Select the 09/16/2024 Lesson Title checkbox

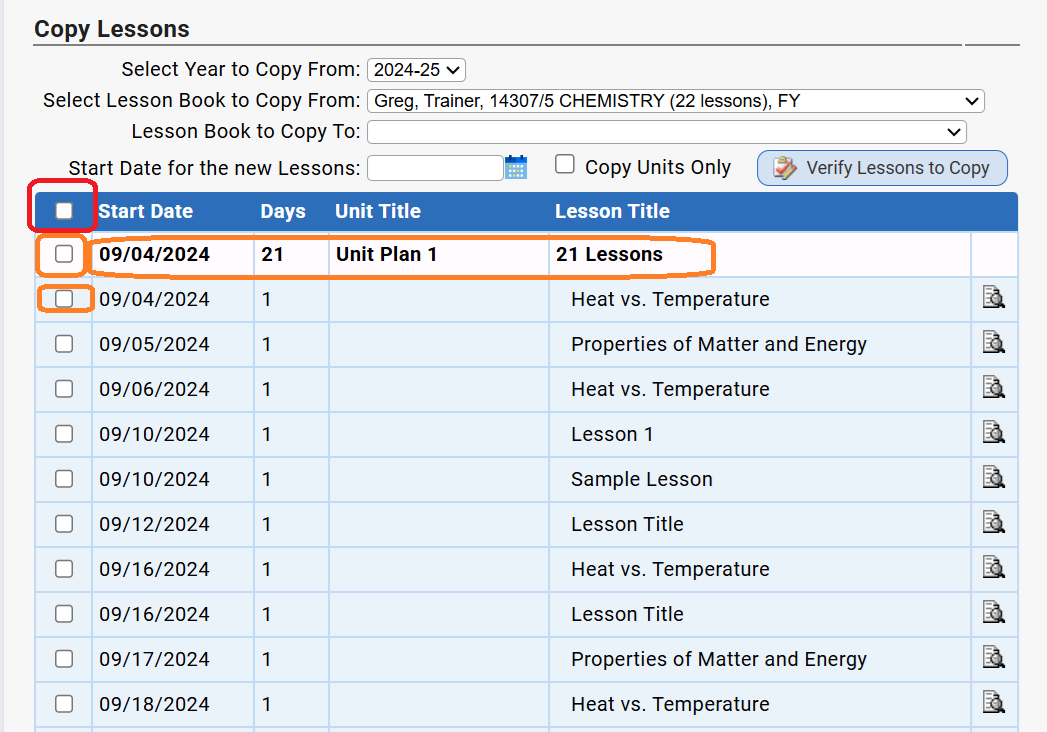(x=64, y=614)
